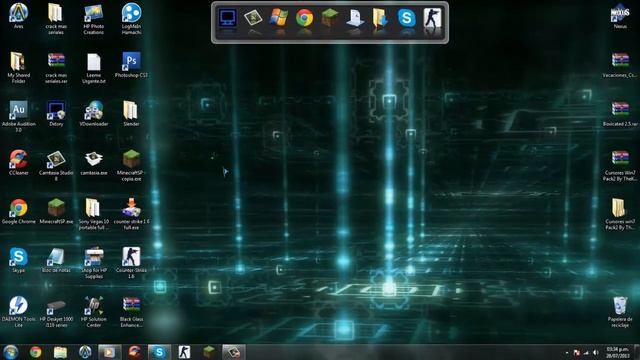This screenshot has height=360, width=640.
Task: Launch Skype from the top dock
Action: pos(407,18)
